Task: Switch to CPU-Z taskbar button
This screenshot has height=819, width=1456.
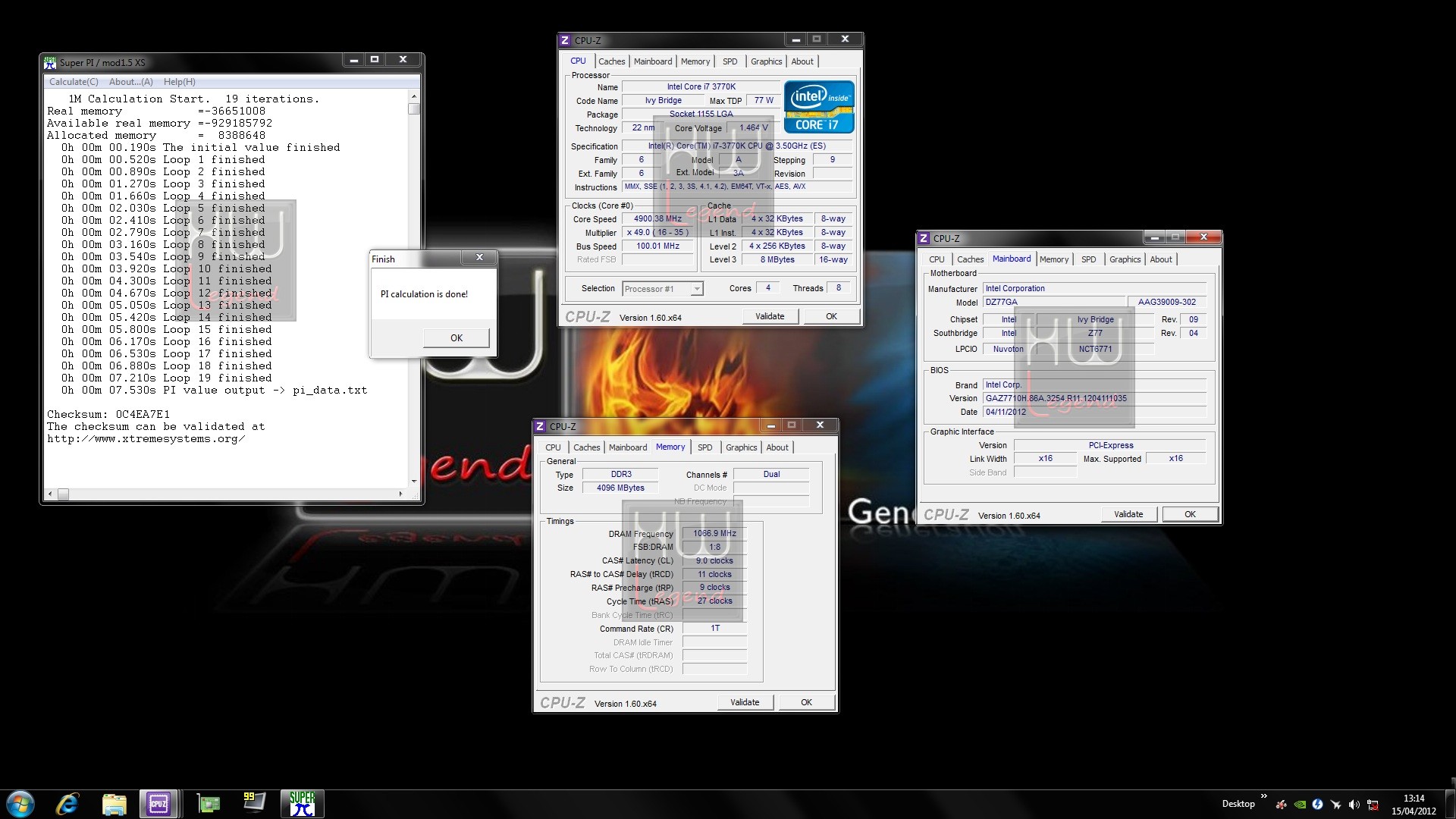Action: [x=158, y=804]
